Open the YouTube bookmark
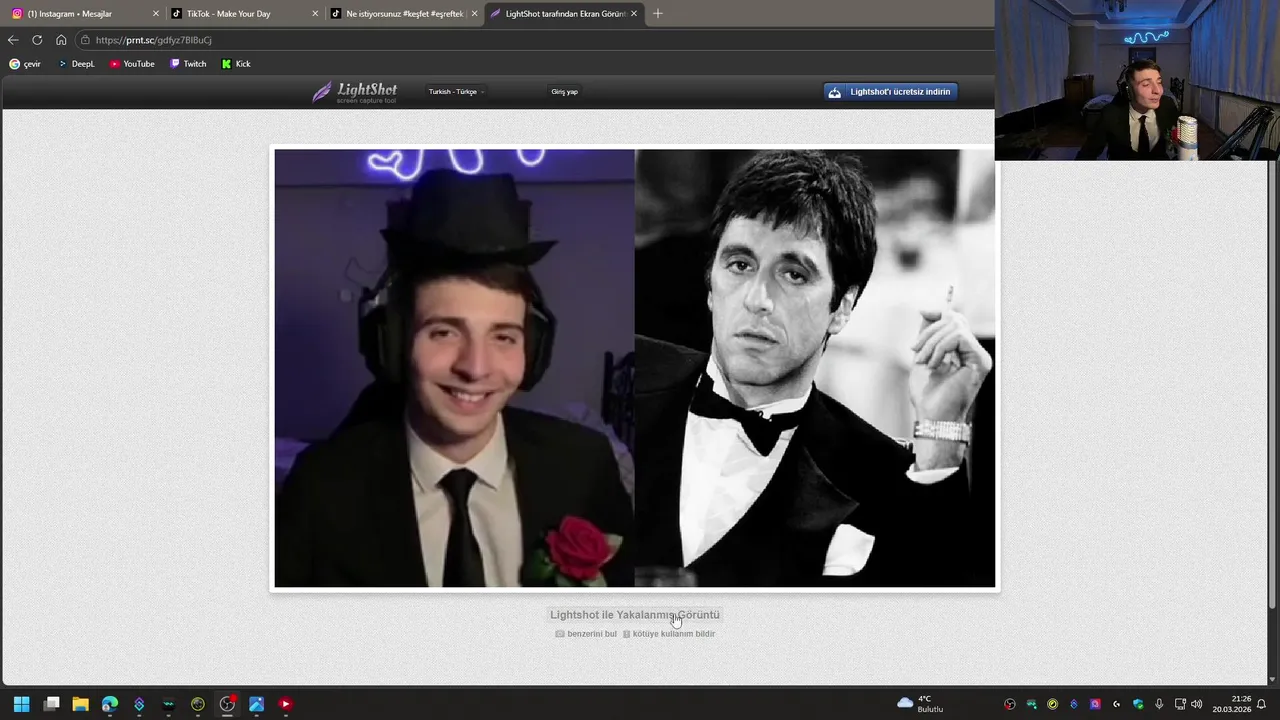1280x720 pixels. (132, 64)
